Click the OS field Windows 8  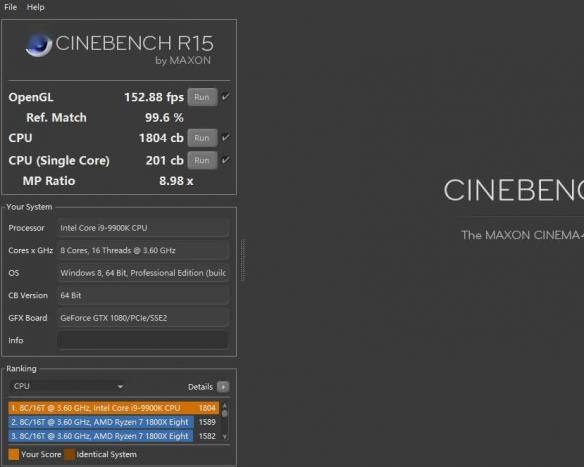click(x=143, y=273)
